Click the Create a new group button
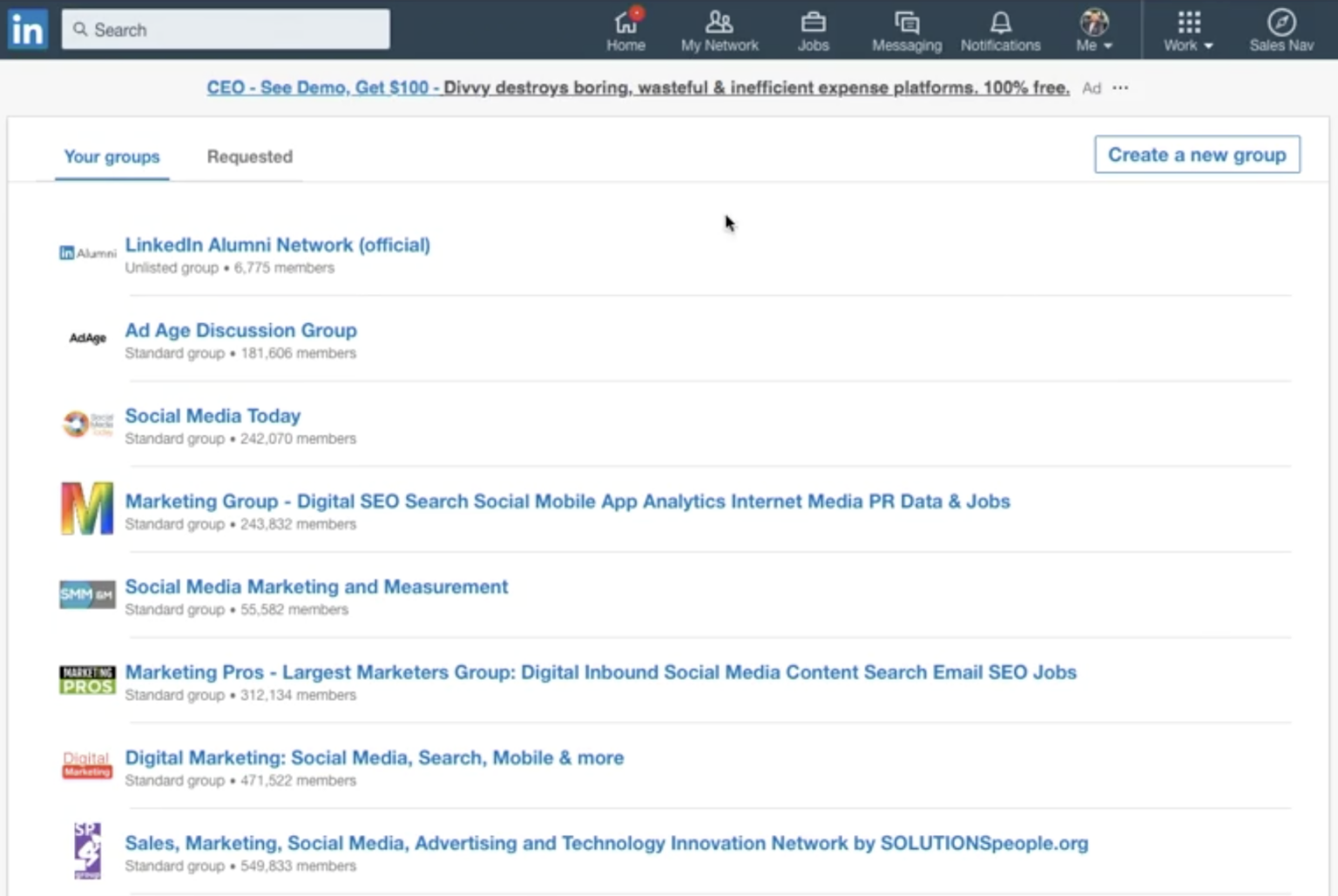1338x896 pixels. 1196,154
